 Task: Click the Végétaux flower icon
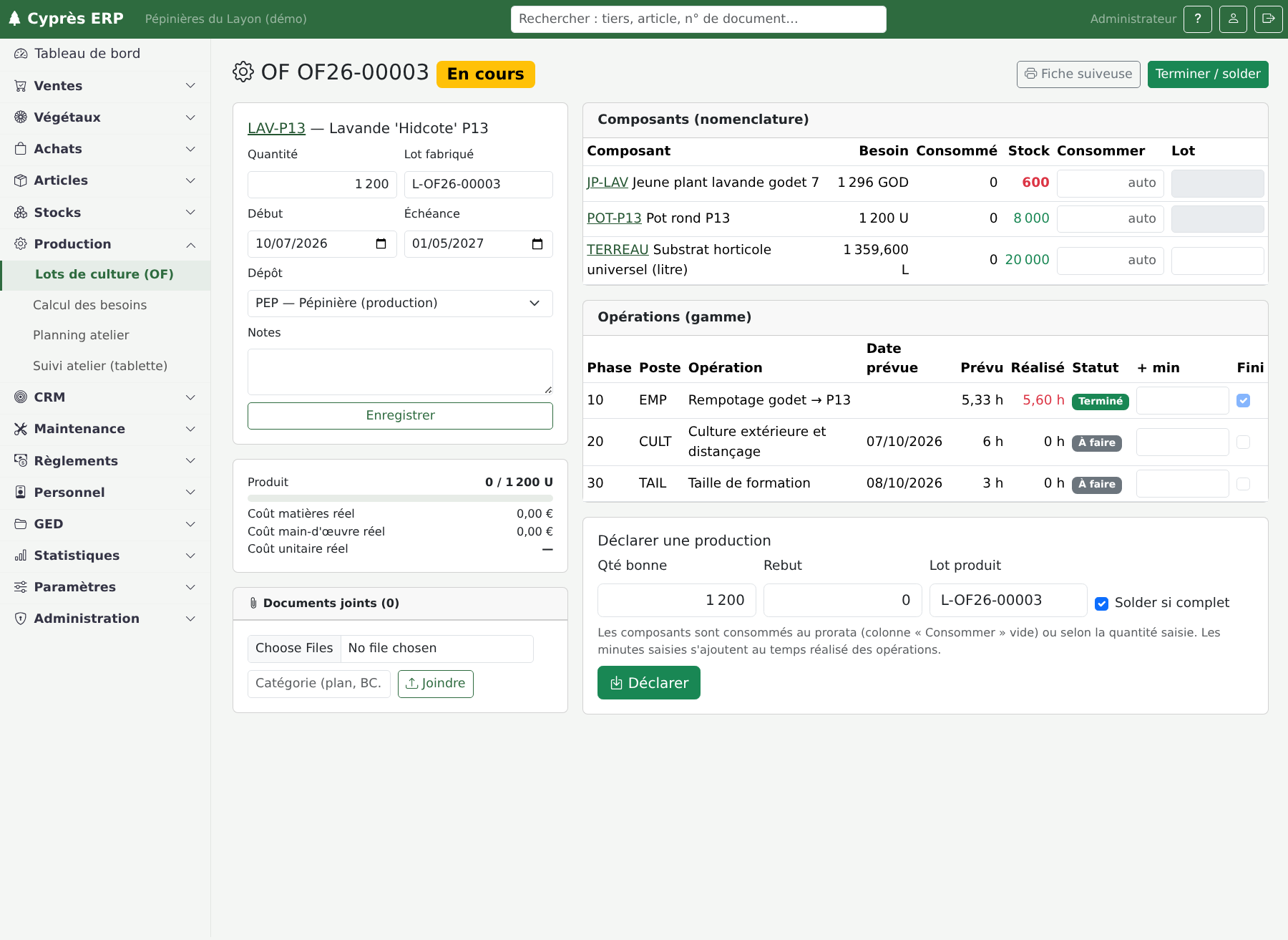[x=21, y=117]
